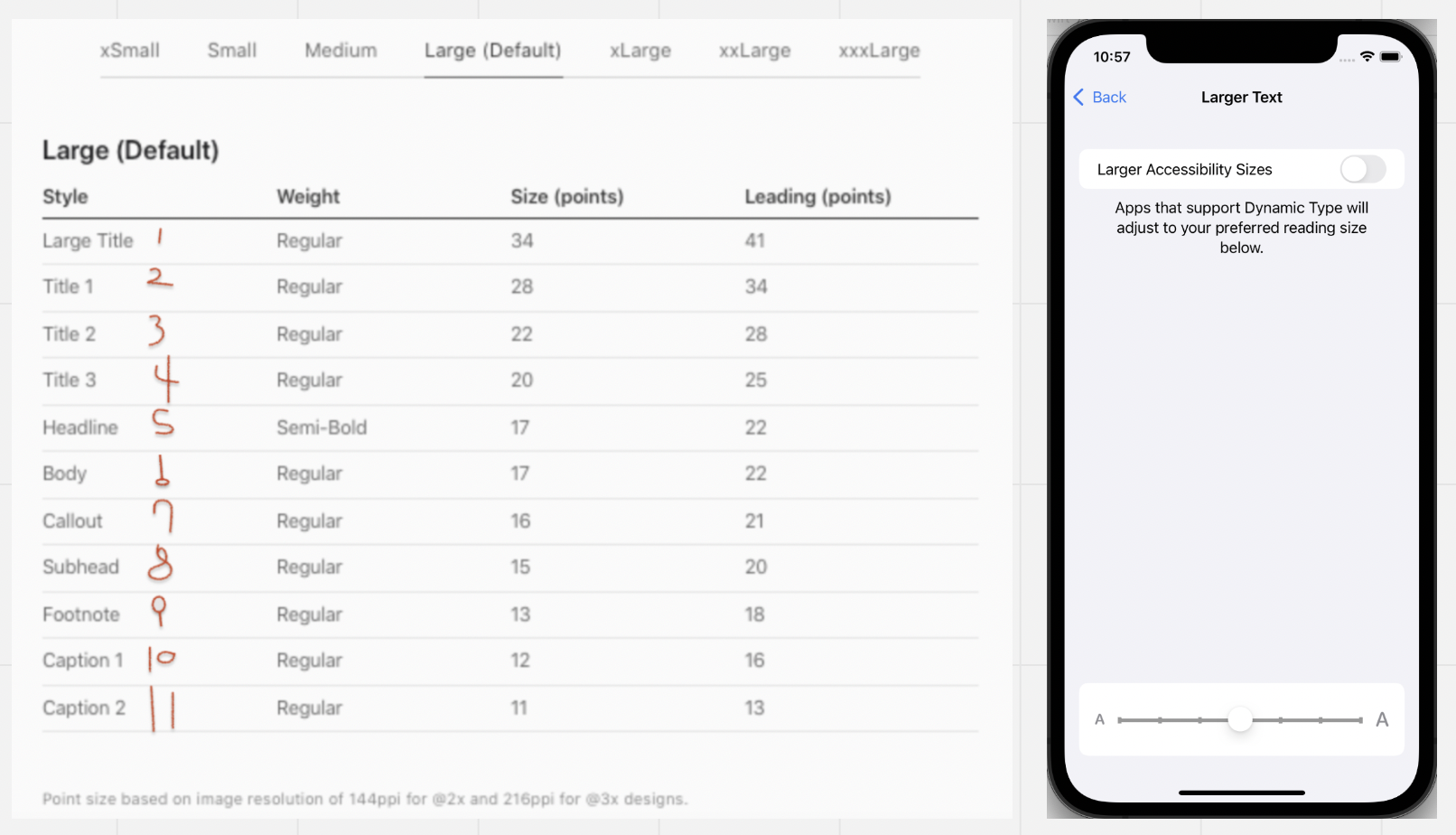Click the Headline row in the table
Image resolution: width=1456 pixels, height=835 pixels.
click(510, 427)
